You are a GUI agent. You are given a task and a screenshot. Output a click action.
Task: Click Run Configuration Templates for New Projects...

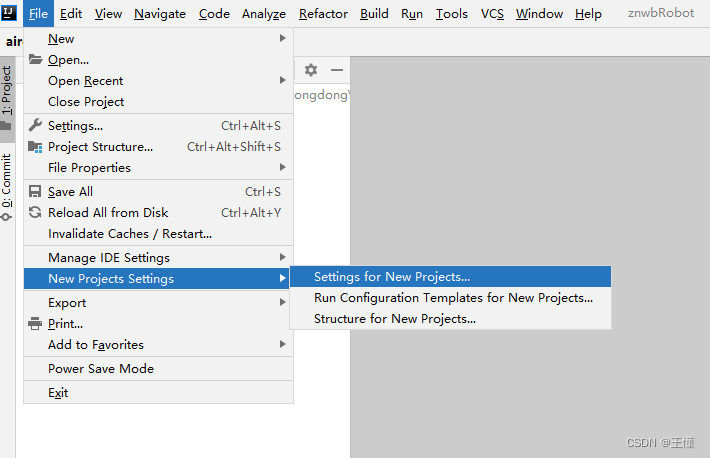click(x=451, y=298)
